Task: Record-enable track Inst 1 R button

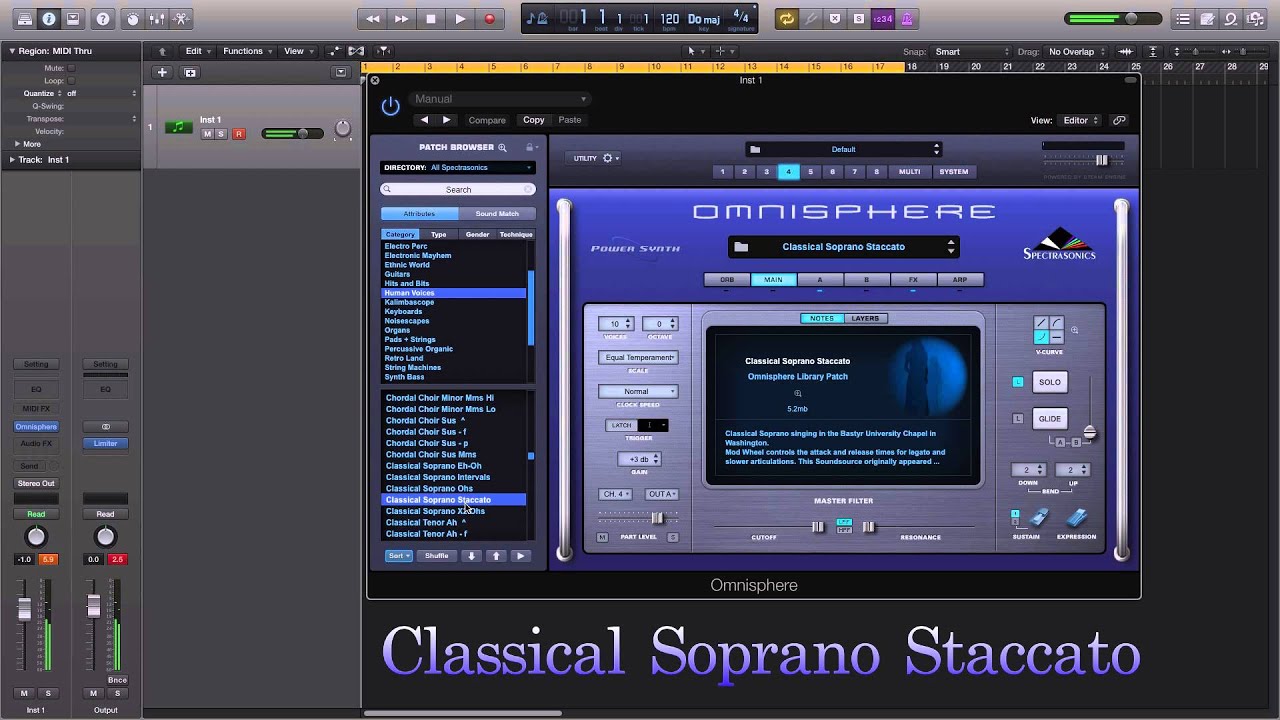Action: pos(238,134)
